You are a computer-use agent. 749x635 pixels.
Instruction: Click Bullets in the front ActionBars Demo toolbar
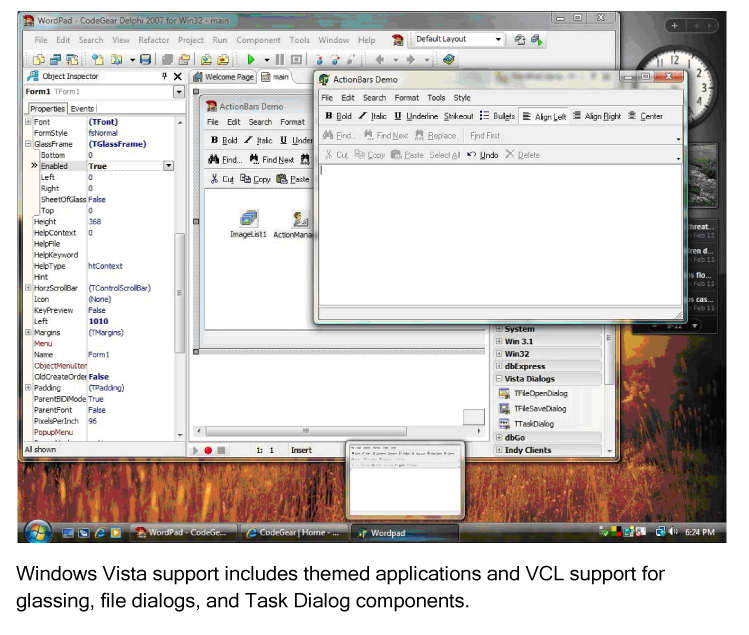[497, 116]
